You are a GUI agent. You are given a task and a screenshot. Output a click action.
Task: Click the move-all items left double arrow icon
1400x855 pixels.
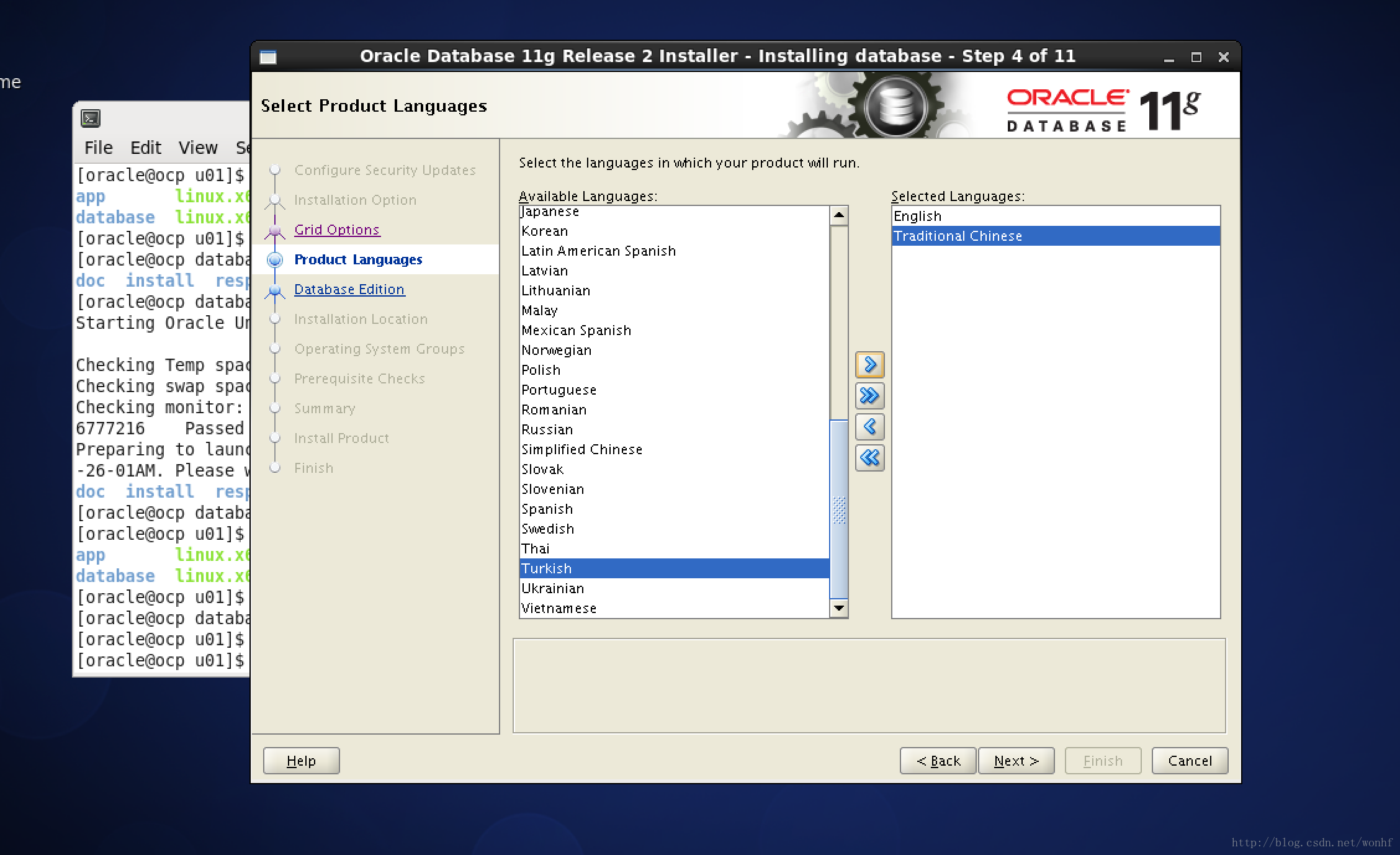point(868,458)
